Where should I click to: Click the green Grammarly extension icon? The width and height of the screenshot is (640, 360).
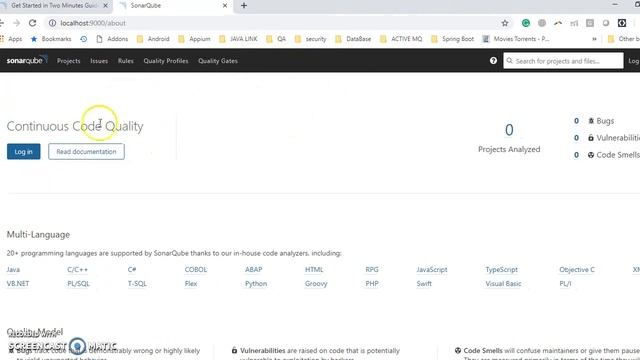[526, 23]
